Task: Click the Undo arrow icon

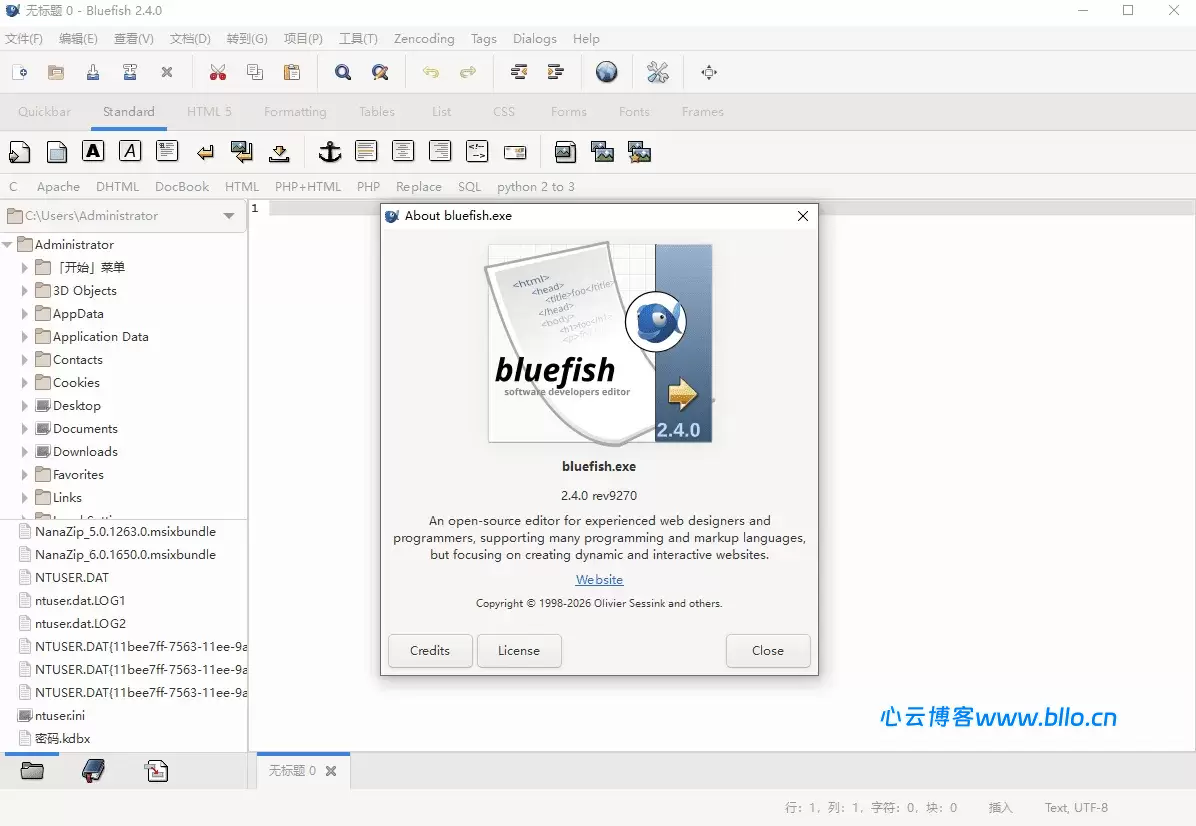Action: (430, 72)
